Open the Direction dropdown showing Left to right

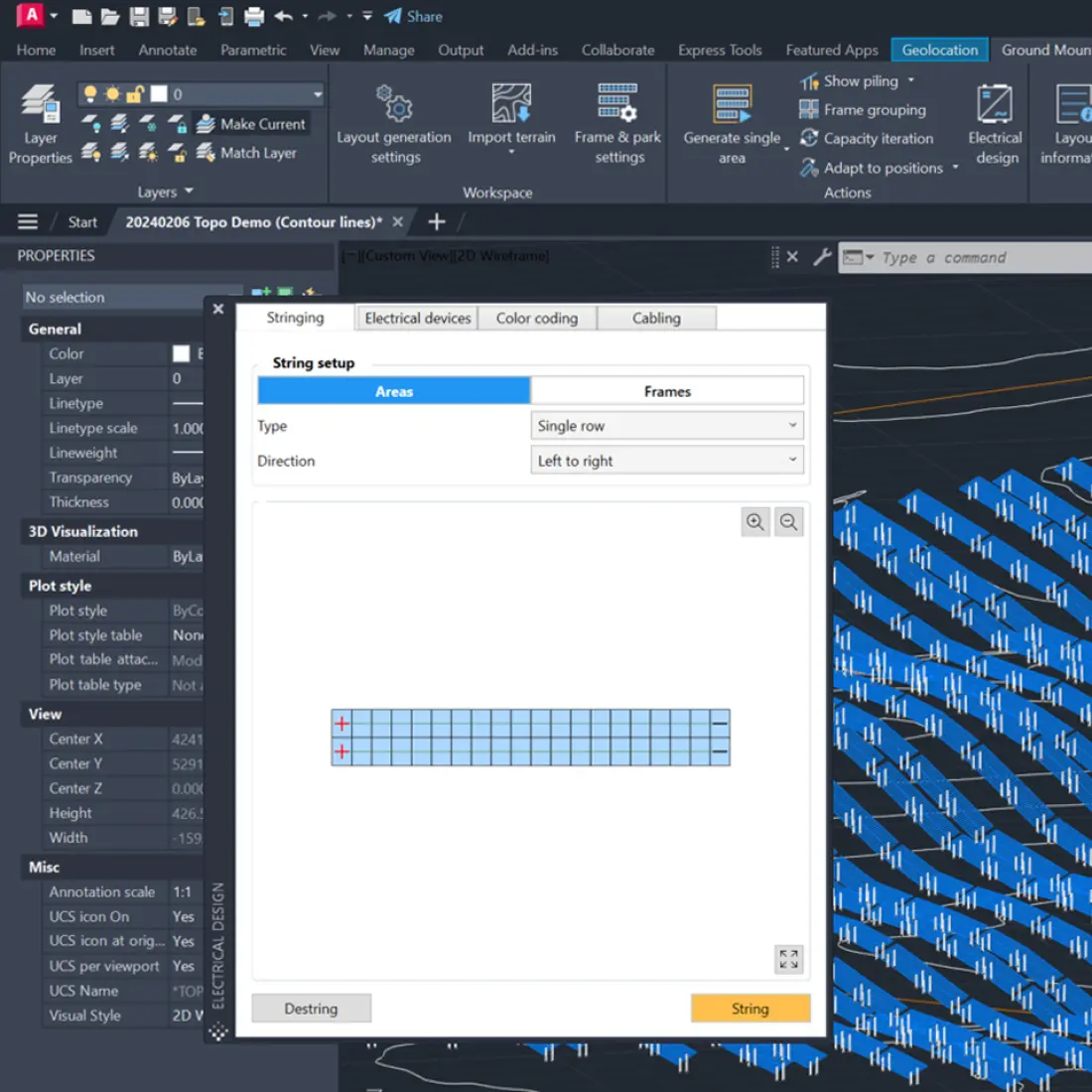point(666,460)
